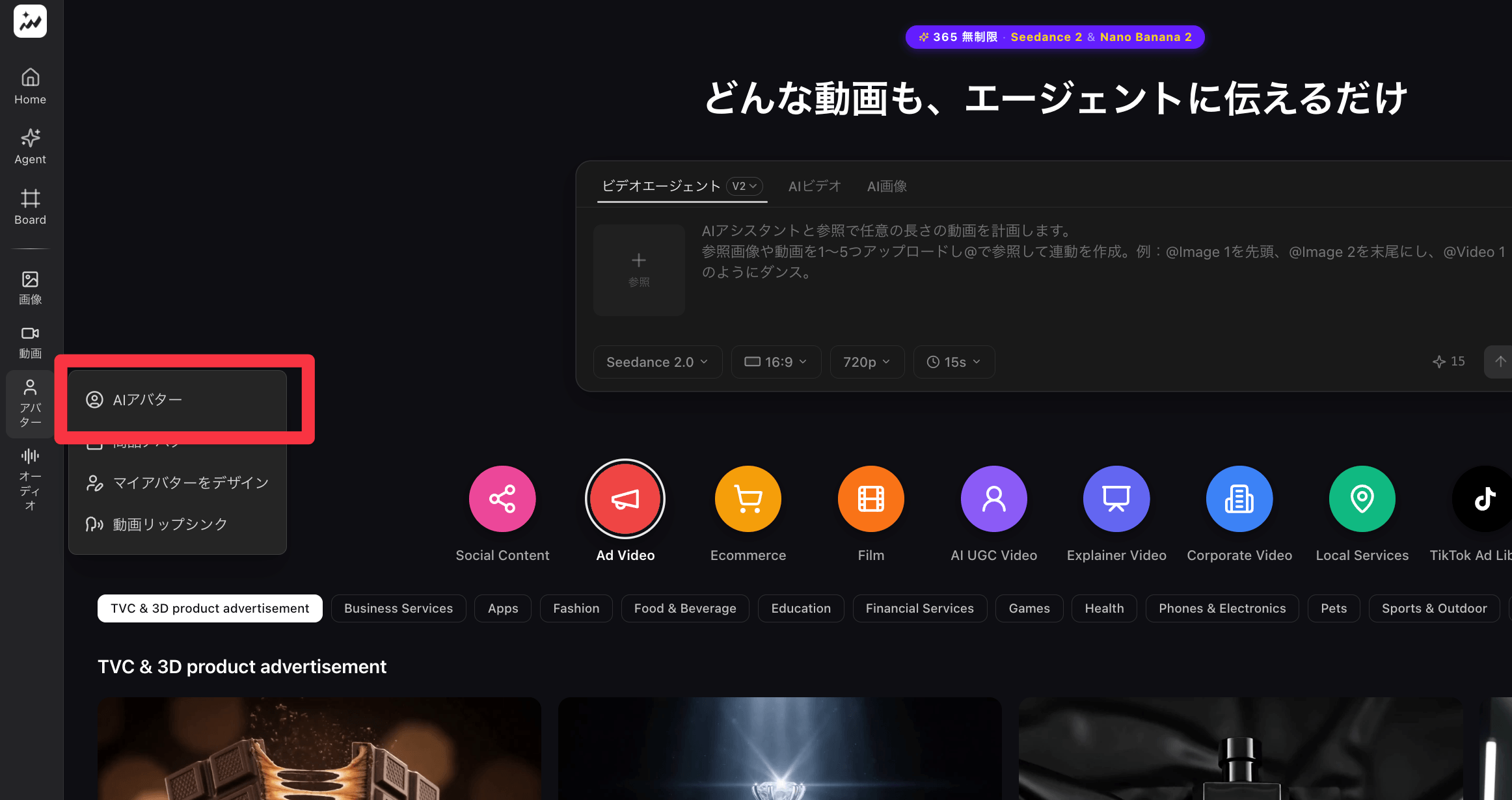Choose 動画リップシンク menu entry
The image size is (1512, 800).
(169, 524)
